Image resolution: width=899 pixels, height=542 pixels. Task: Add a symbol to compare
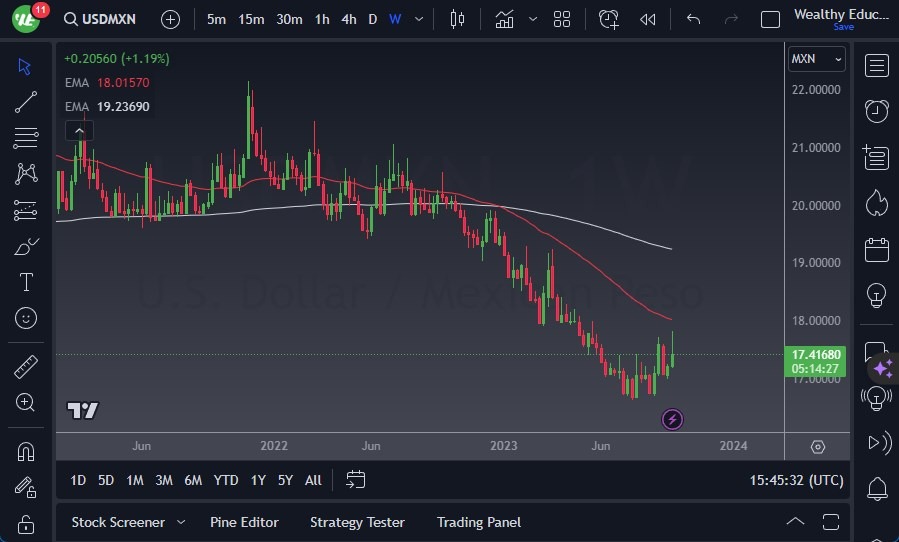tap(170, 20)
